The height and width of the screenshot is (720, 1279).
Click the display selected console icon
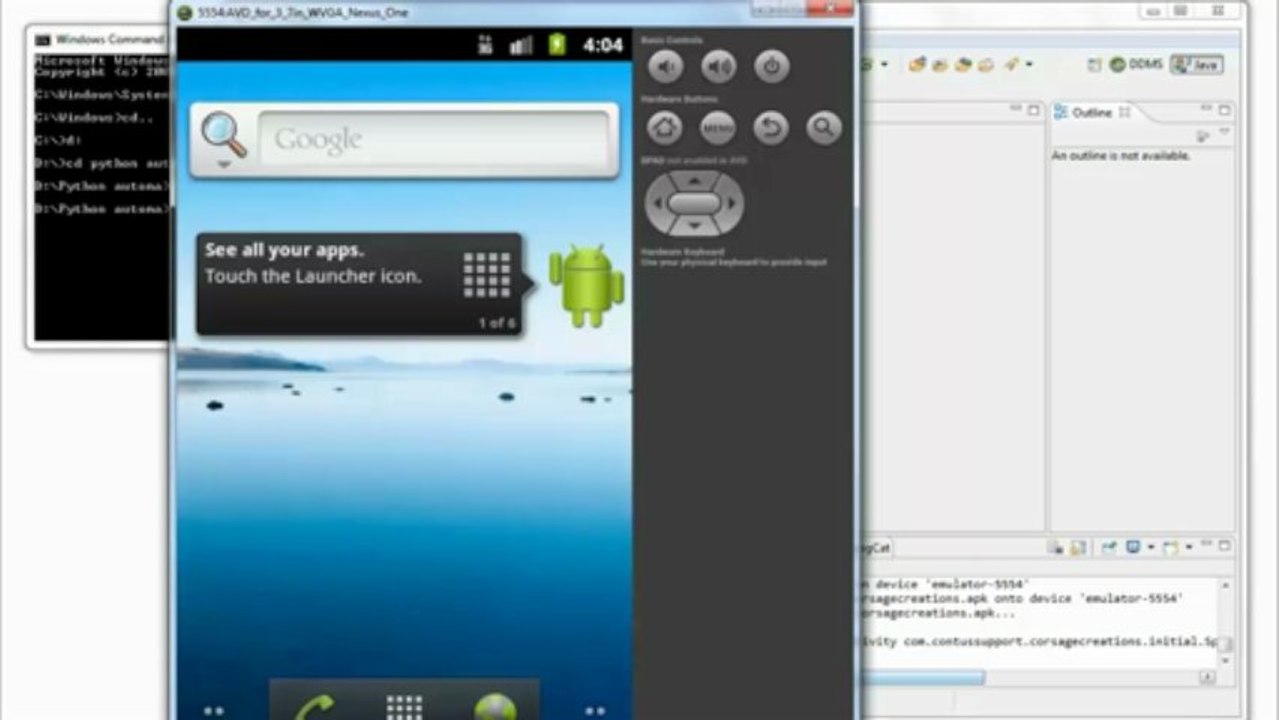point(1134,548)
